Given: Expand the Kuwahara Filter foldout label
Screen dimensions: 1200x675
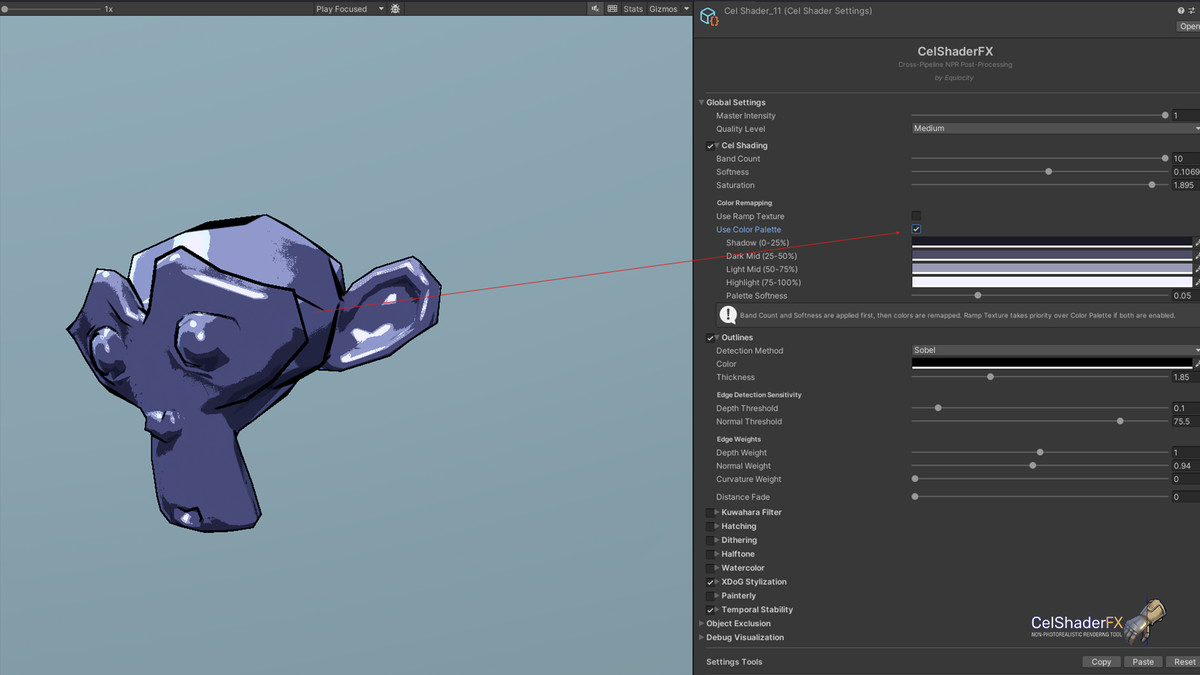Looking at the screenshot, I should [751, 512].
